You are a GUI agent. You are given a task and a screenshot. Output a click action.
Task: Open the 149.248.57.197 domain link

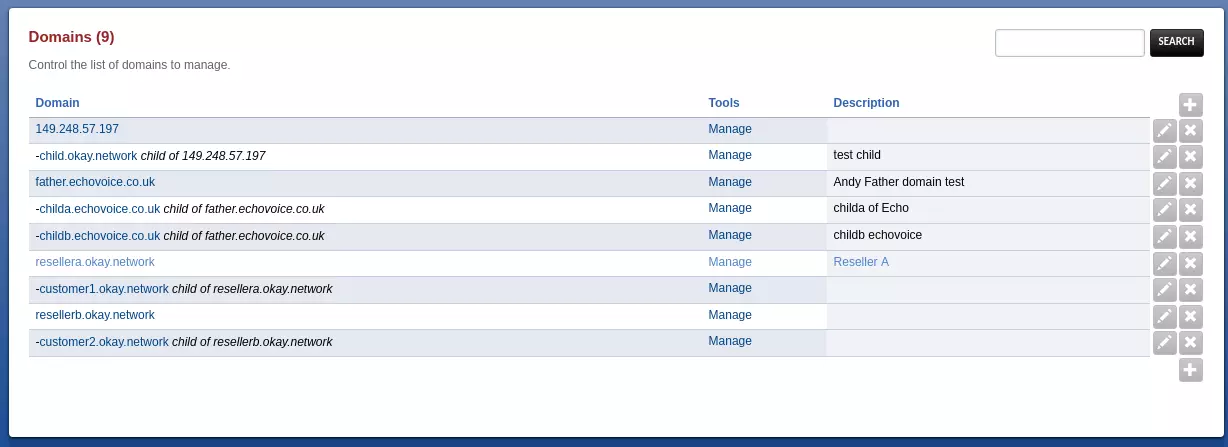(x=77, y=129)
